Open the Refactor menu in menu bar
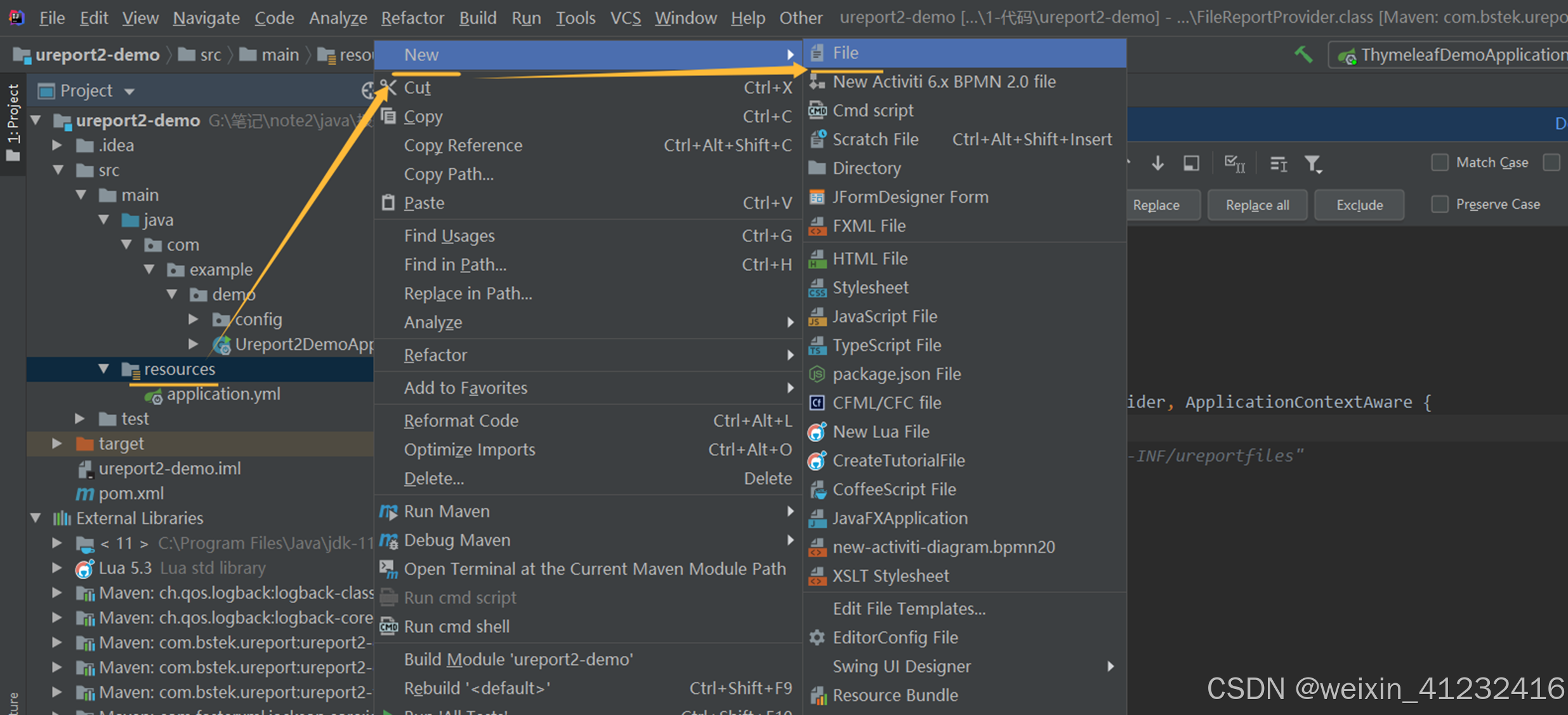Image resolution: width=1568 pixels, height=715 pixels. [412, 18]
